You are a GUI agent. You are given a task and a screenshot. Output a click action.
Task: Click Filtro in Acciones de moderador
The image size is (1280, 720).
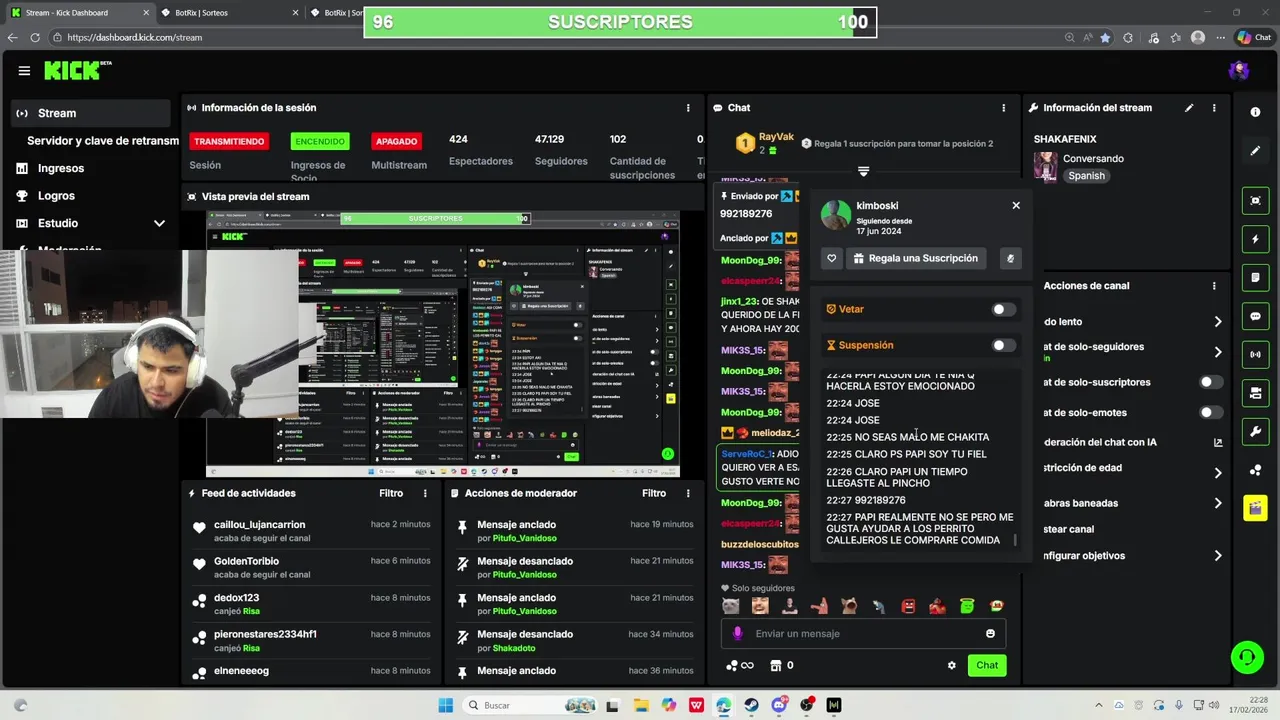click(654, 493)
